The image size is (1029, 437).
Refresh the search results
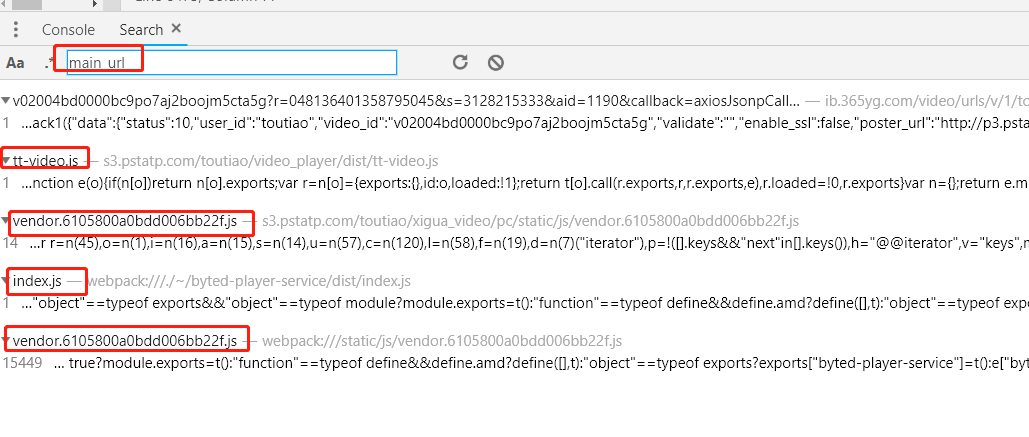point(461,62)
